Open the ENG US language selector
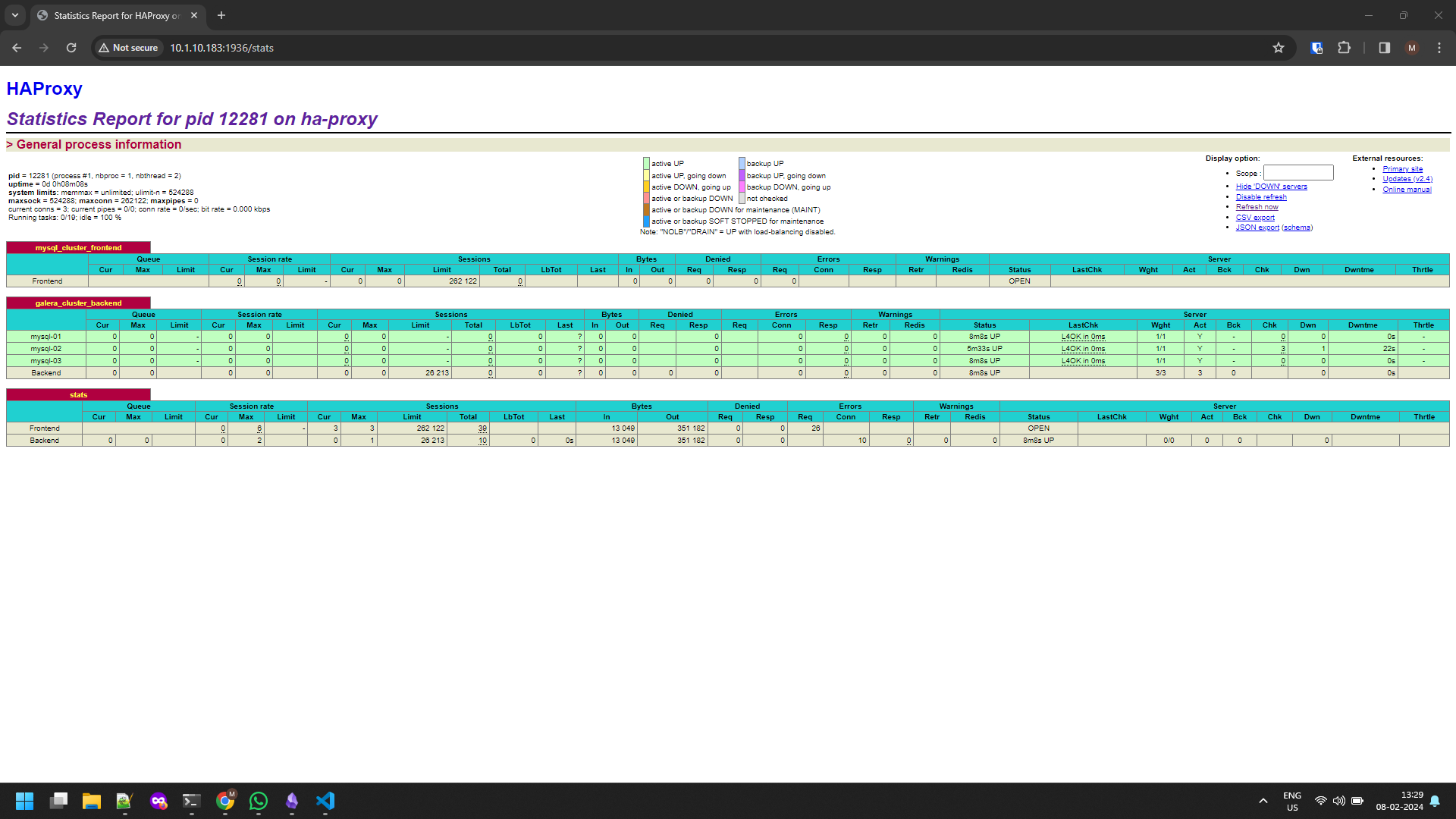Image resolution: width=1456 pixels, height=819 pixels. point(1291,800)
